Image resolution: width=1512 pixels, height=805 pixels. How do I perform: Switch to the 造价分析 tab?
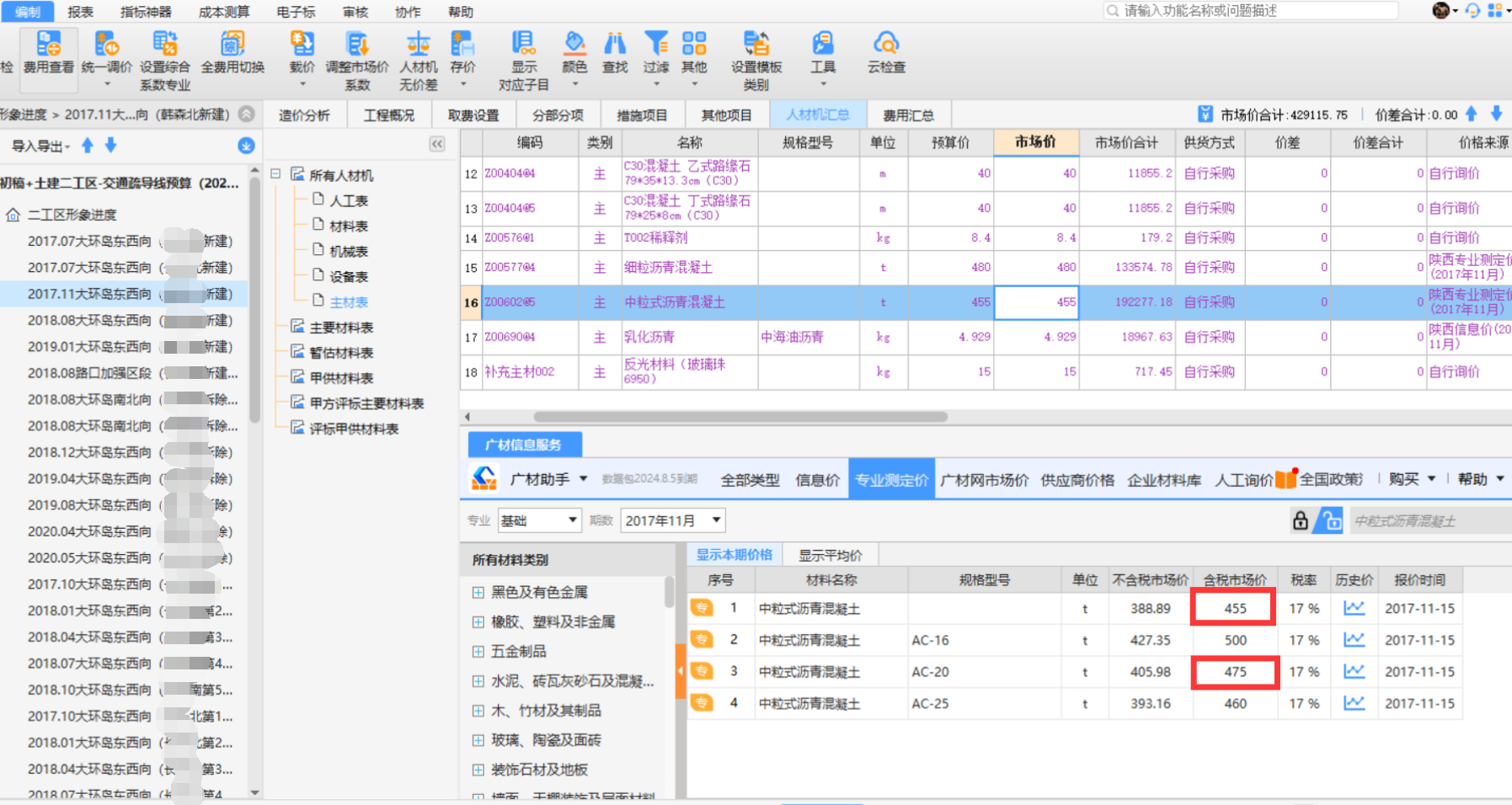click(304, 115)
